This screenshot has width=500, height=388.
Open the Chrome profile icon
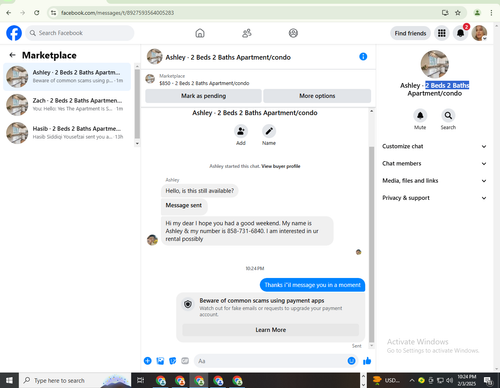pyautogui.click(x=477, y=13)
